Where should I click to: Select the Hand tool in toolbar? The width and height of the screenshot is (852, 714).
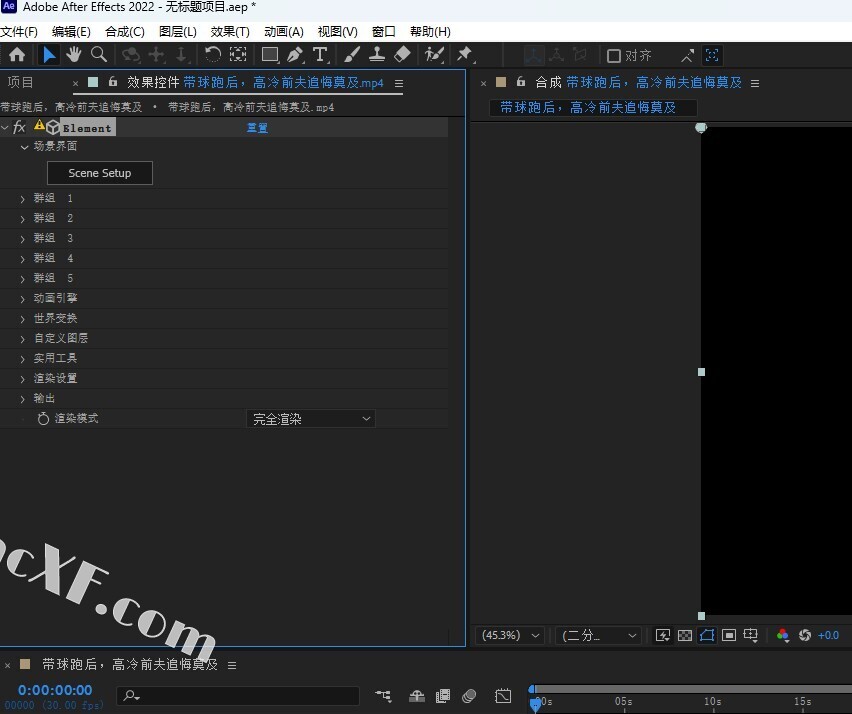click(x=74, y=55)
